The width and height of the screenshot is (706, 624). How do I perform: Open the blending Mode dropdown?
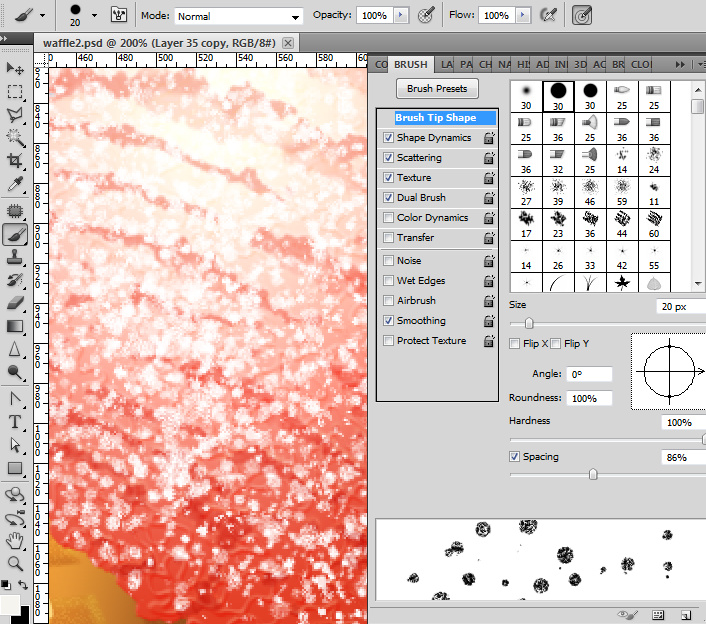tap(238, 17)
